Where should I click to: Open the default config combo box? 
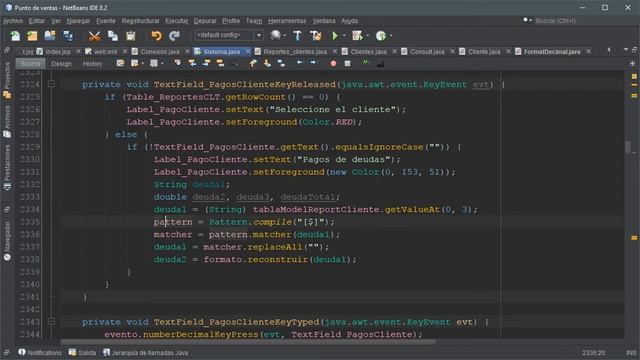tap(229, 36)
